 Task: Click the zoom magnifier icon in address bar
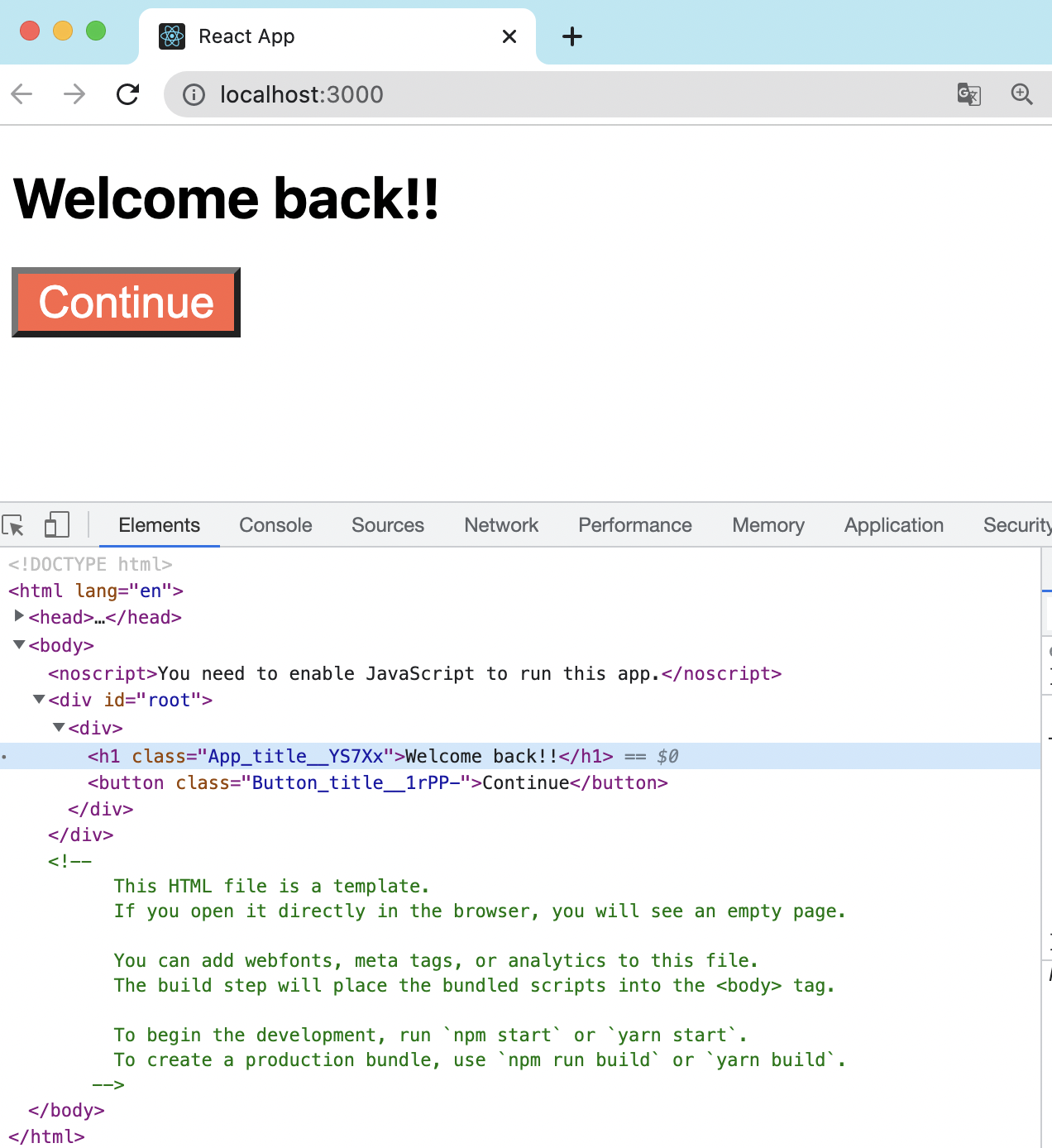tap(1022, 94)
